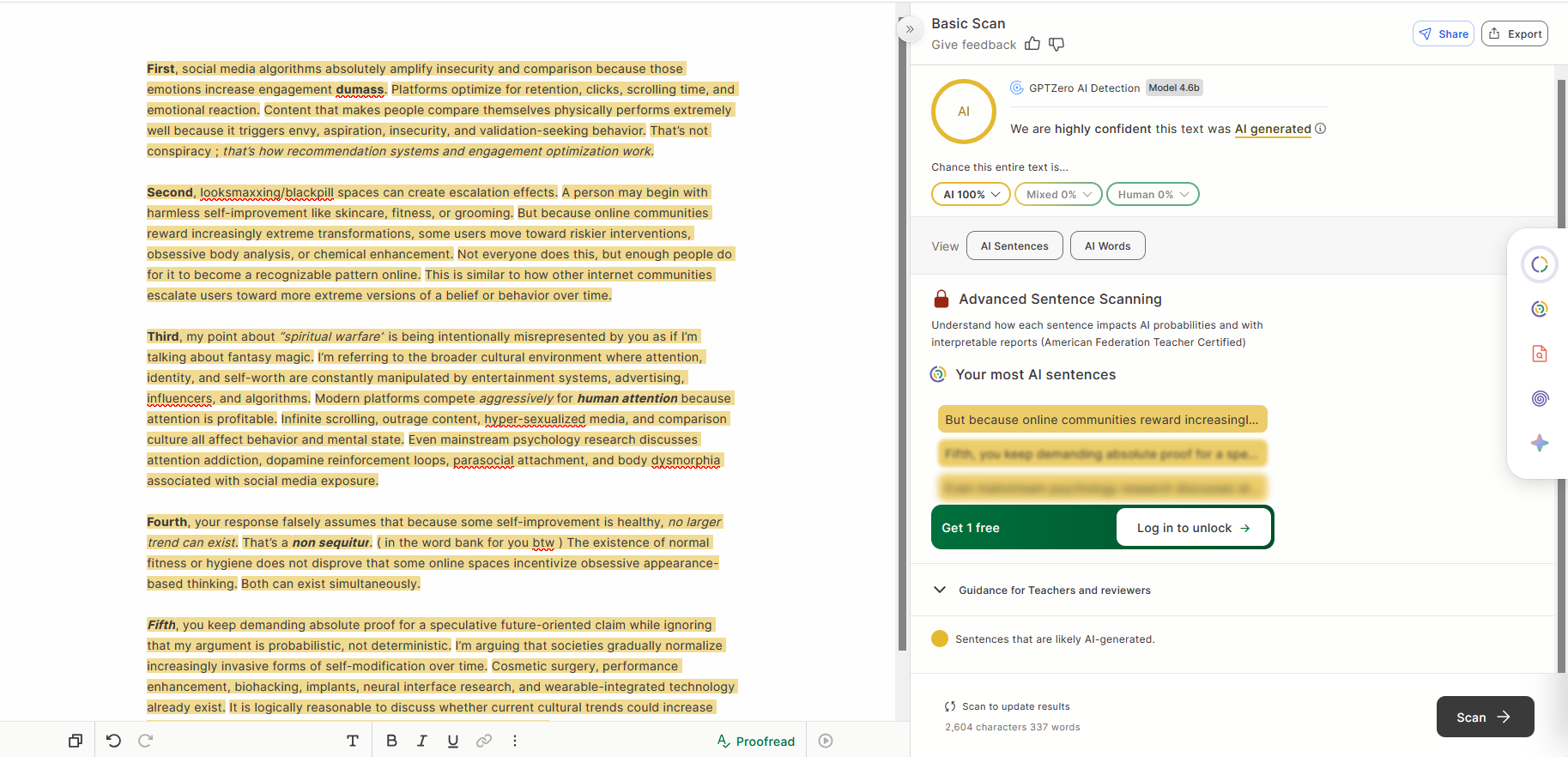Click the copy document icon
Viewport: 1568px width, 757px height.
pos(76,741)
